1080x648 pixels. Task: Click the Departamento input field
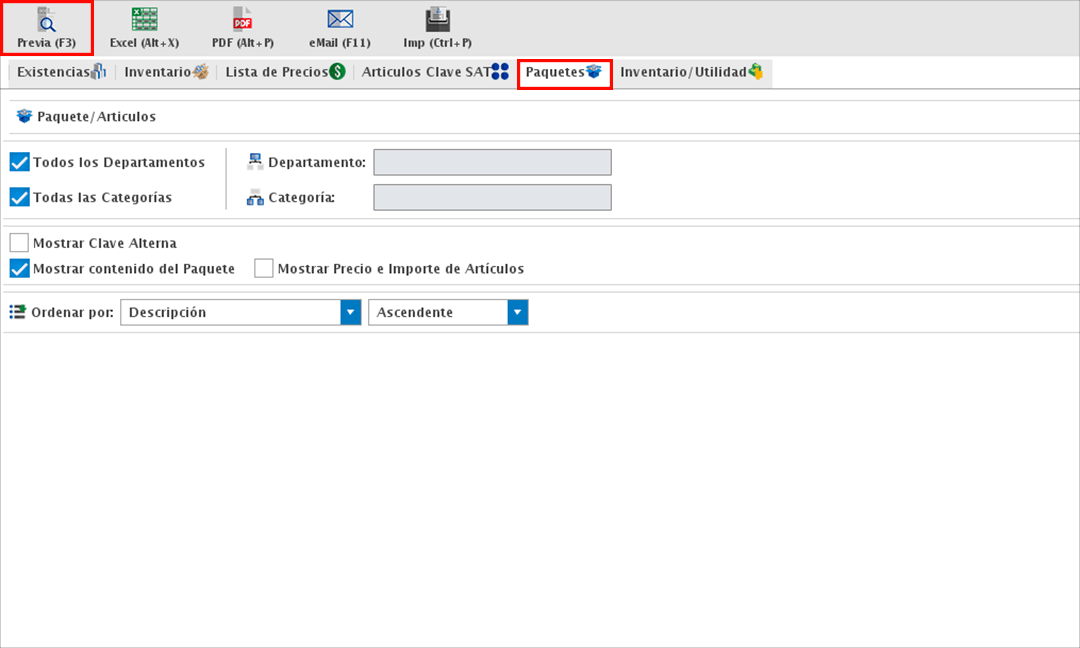click(x=492, y=162)
